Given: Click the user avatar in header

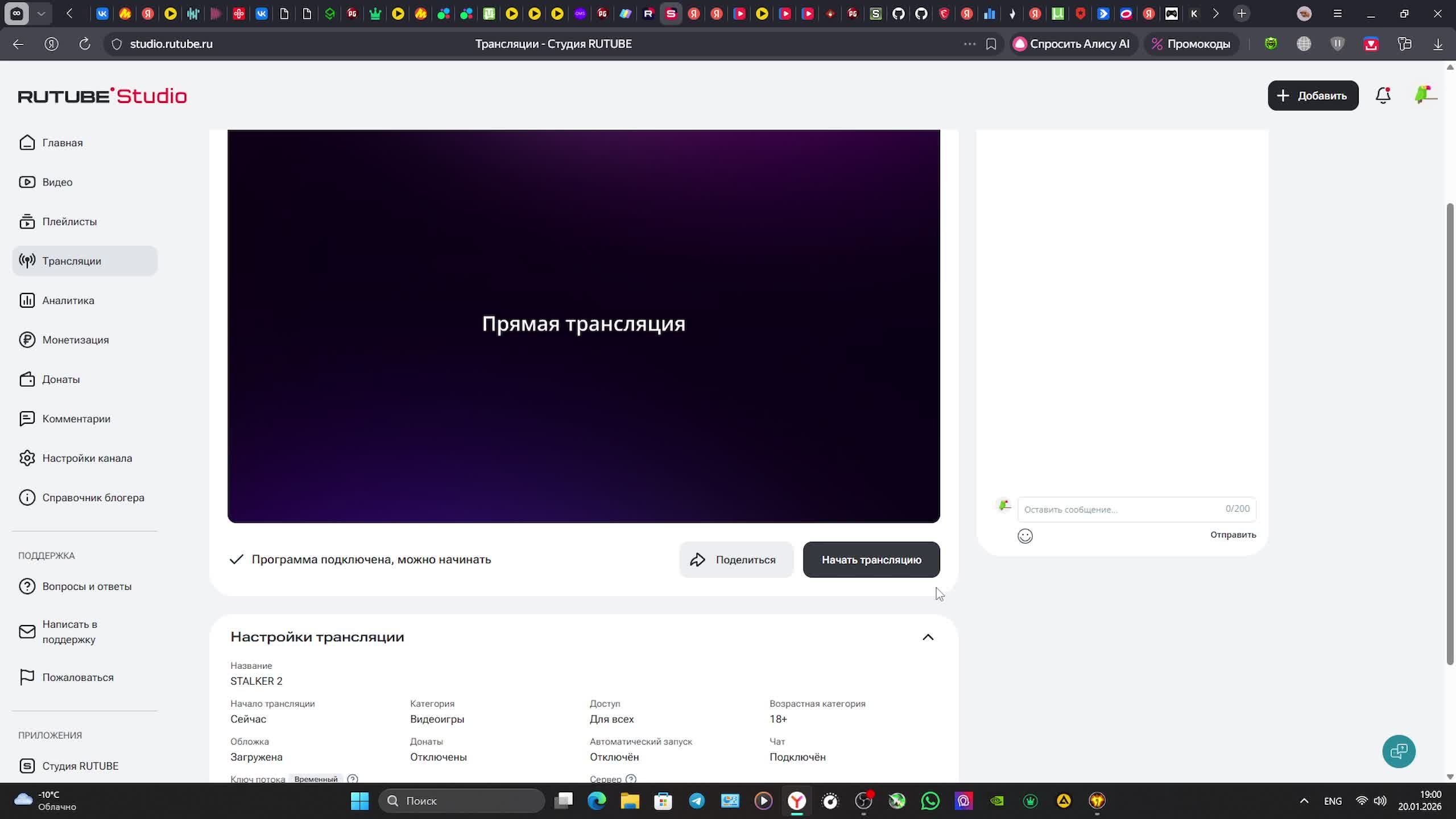Looking at the screenshot, I should point(1425,95).
